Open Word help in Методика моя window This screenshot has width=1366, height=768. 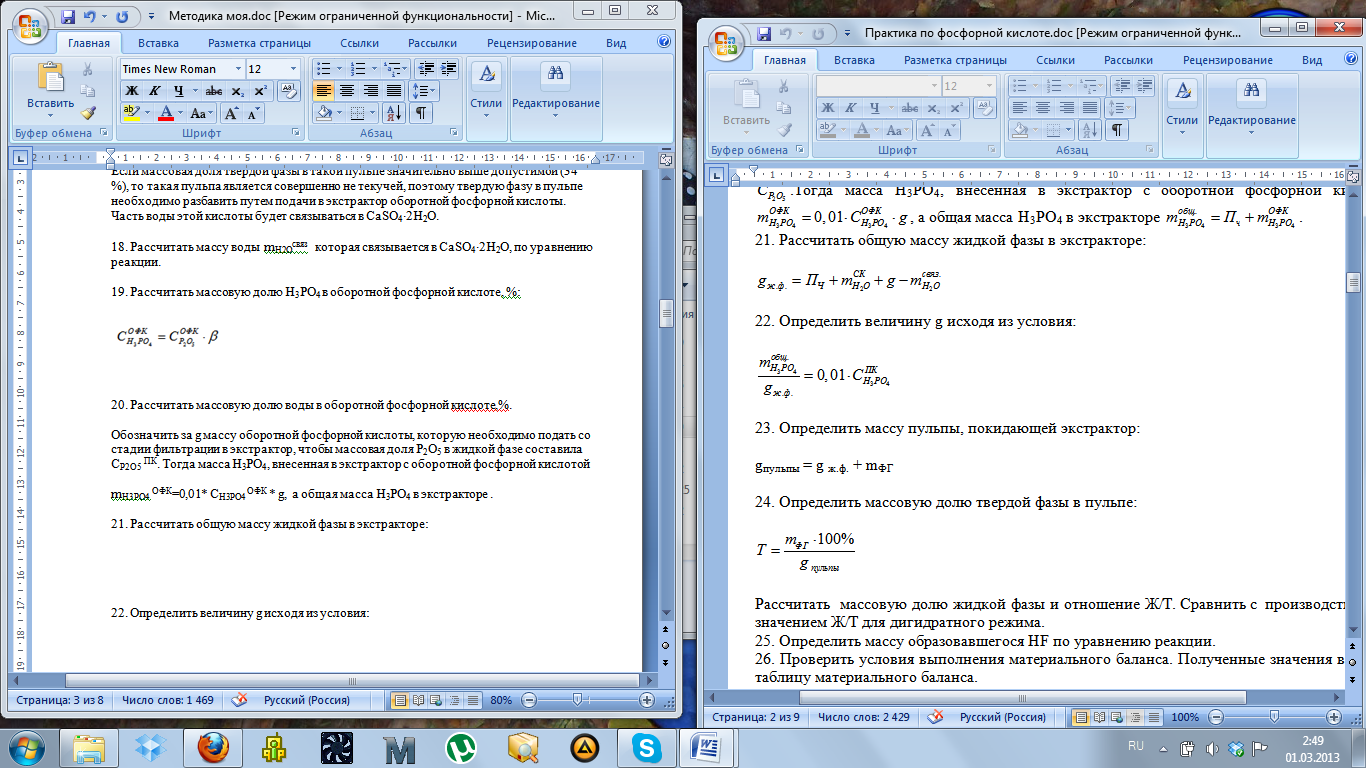(x=664, y=42)
